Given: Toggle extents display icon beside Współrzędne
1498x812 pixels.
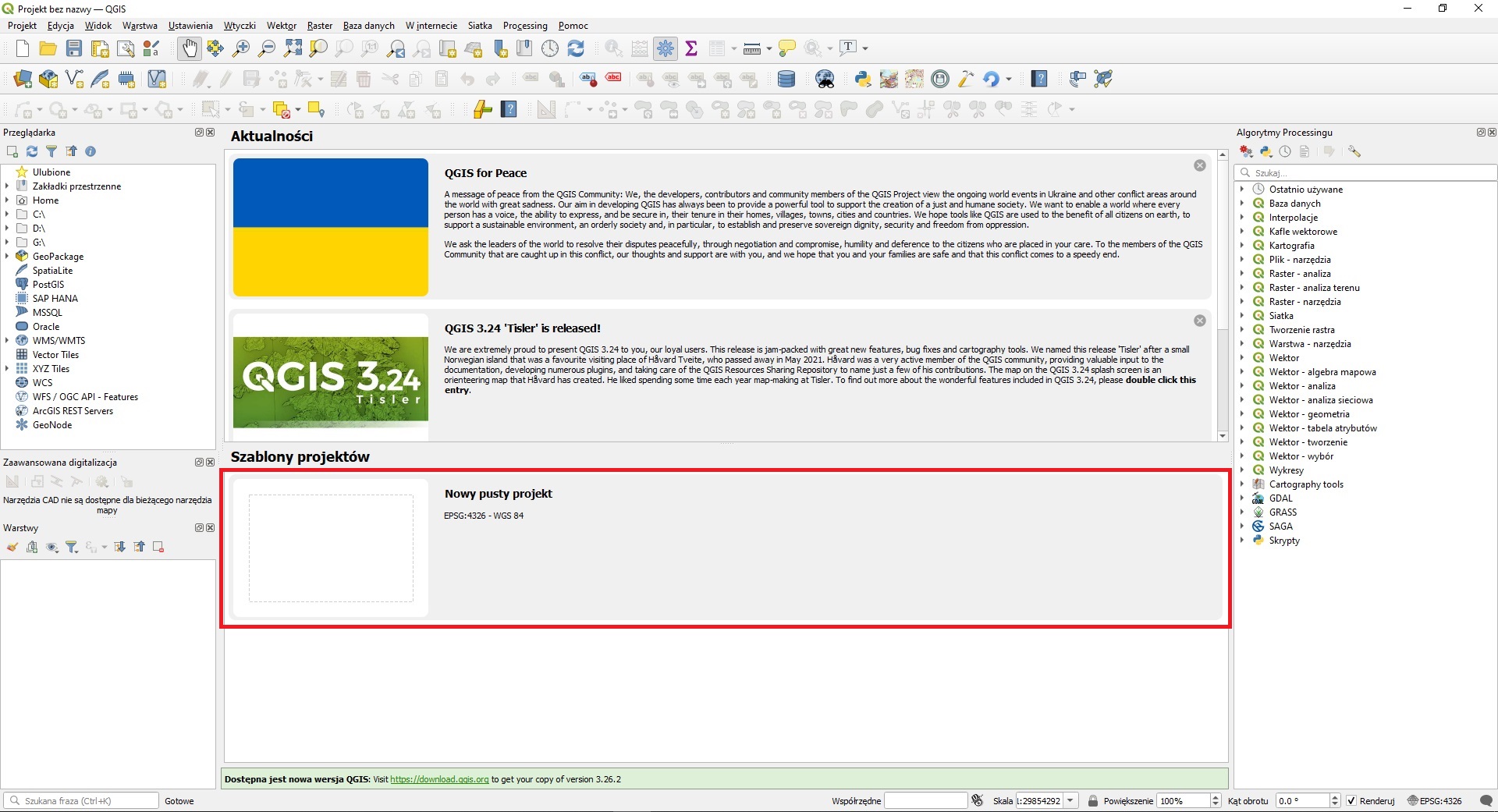Looking at the screenshot, I should (x=978, y=800).
